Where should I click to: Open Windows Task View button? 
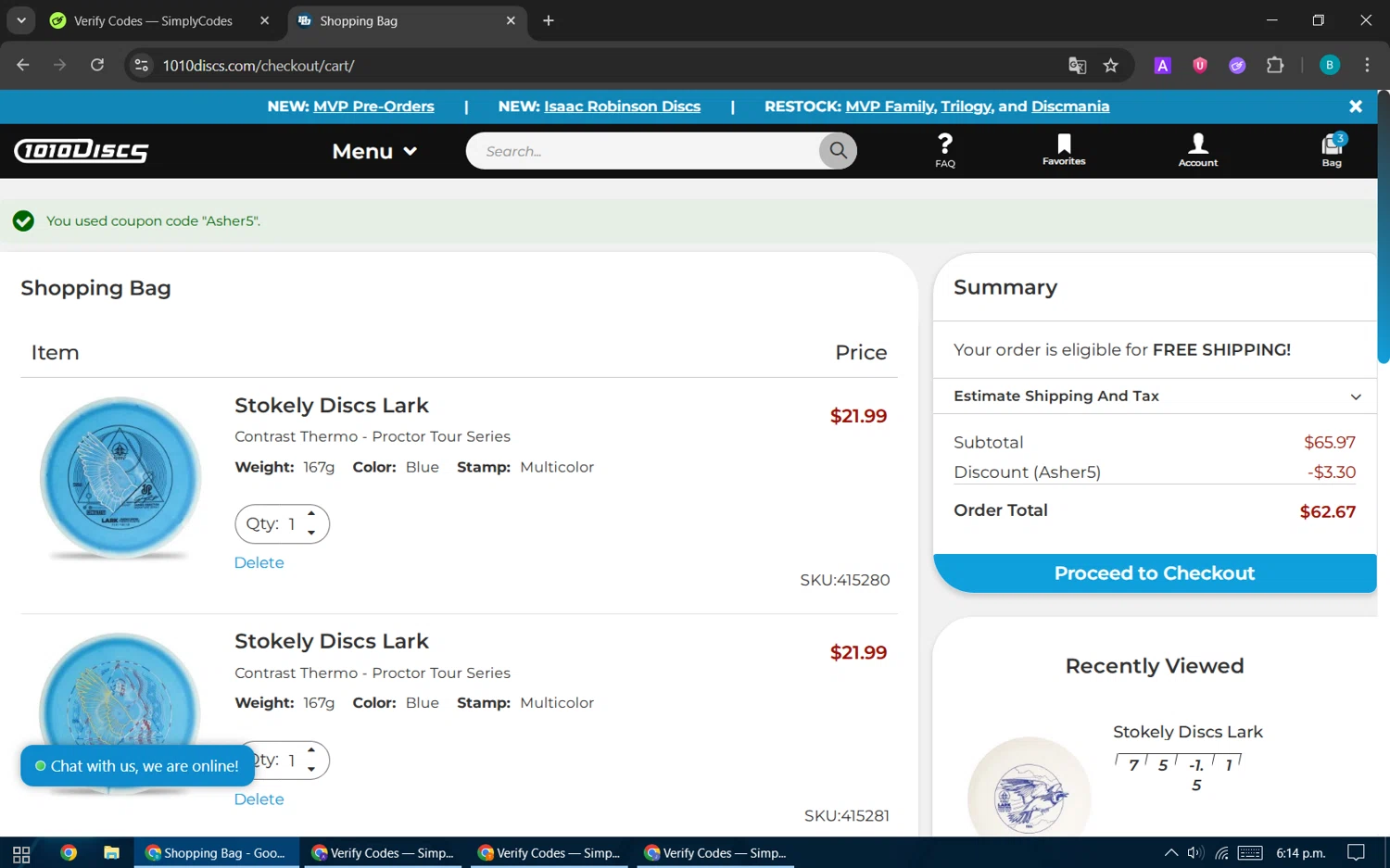tap(21, 853)
